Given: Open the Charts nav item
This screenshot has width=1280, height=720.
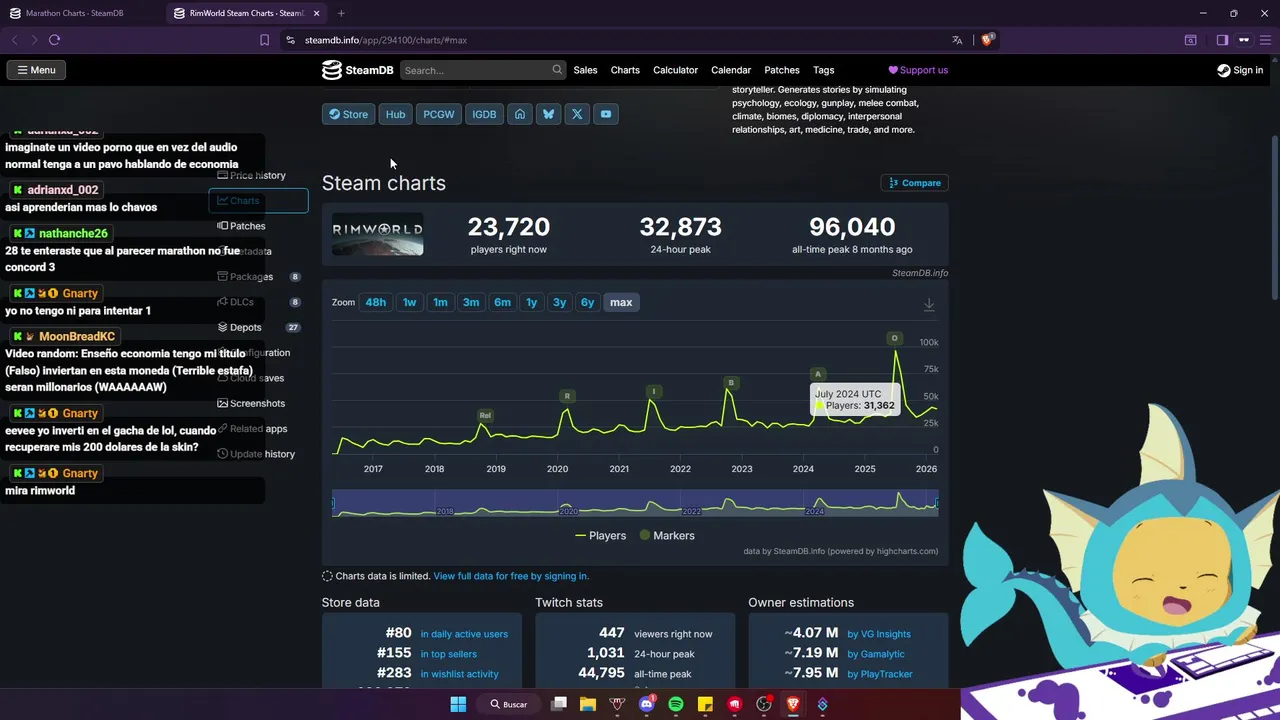Looking at the screenshot, I should coord(625,70).
